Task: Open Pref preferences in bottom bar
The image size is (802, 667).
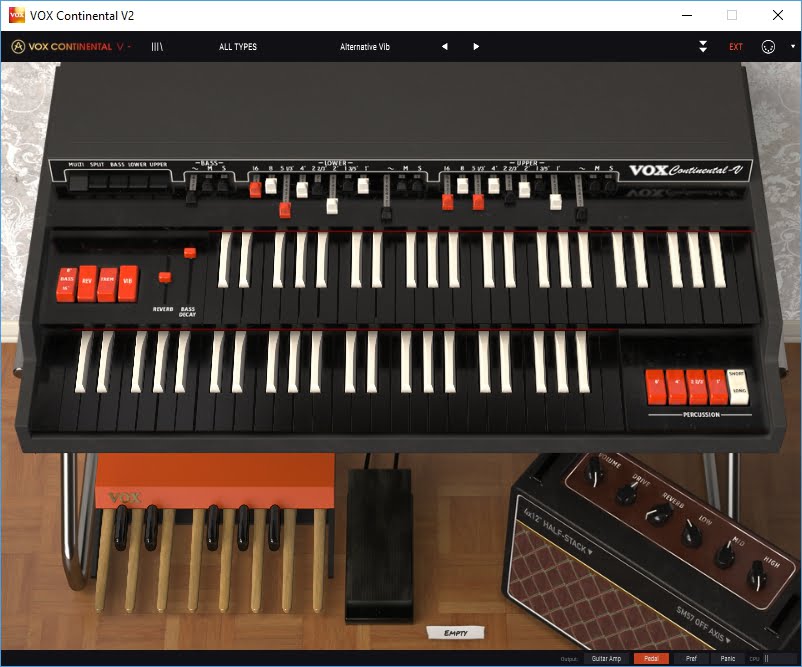Action: [691, 658]
